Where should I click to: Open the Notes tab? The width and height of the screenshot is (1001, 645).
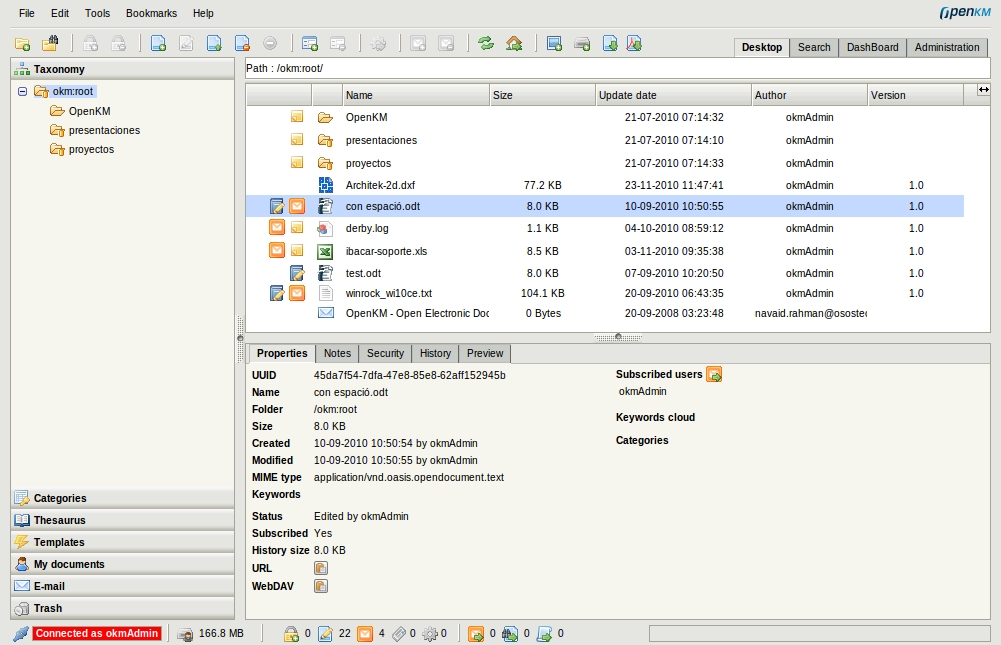[x=337, y=353]
